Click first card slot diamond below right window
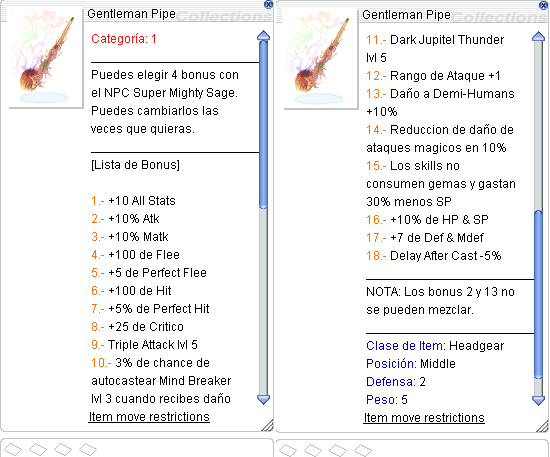This screenshot has width=550, height=457. tap(288, 450)
